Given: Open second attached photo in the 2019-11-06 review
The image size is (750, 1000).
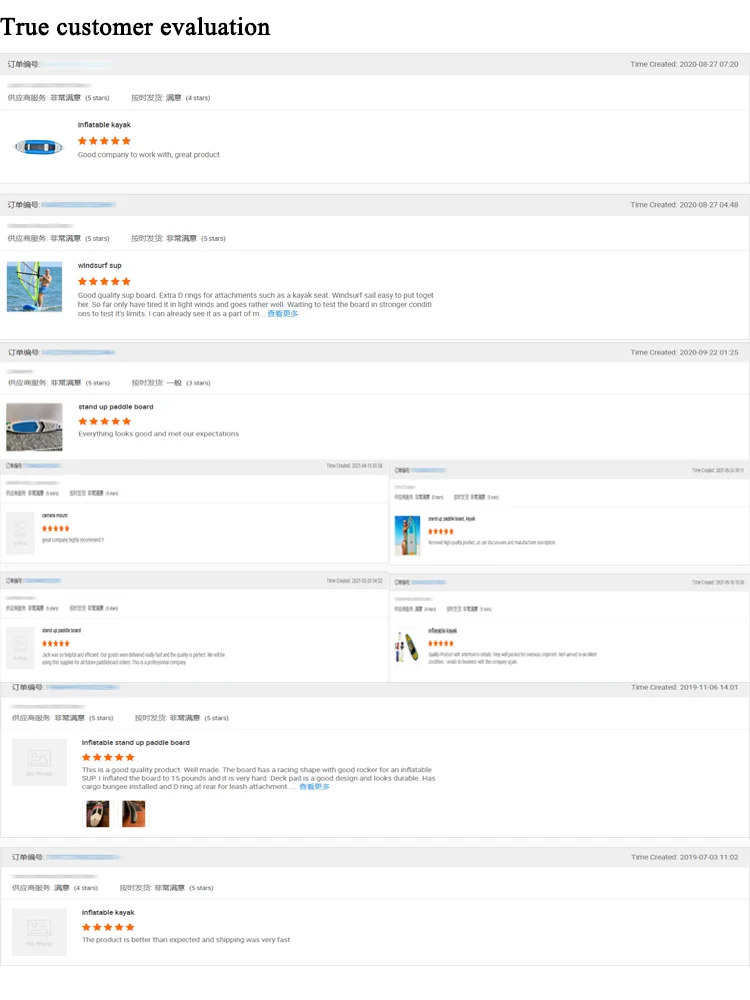Looking at the screenshot, I should point(133,814).
